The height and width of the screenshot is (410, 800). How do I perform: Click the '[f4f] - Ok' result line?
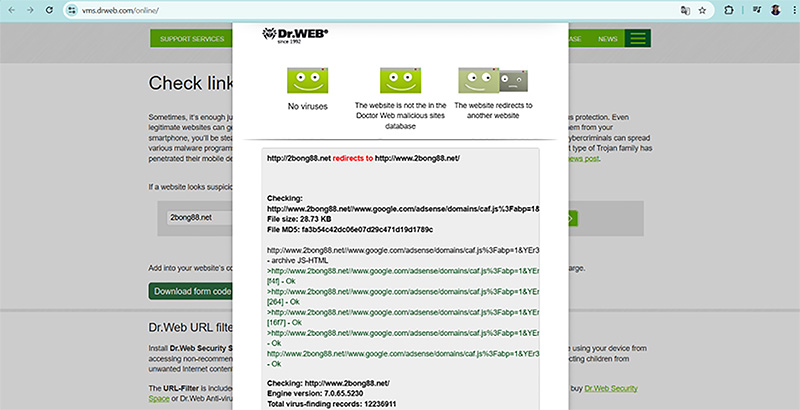(x=281, y=281)
